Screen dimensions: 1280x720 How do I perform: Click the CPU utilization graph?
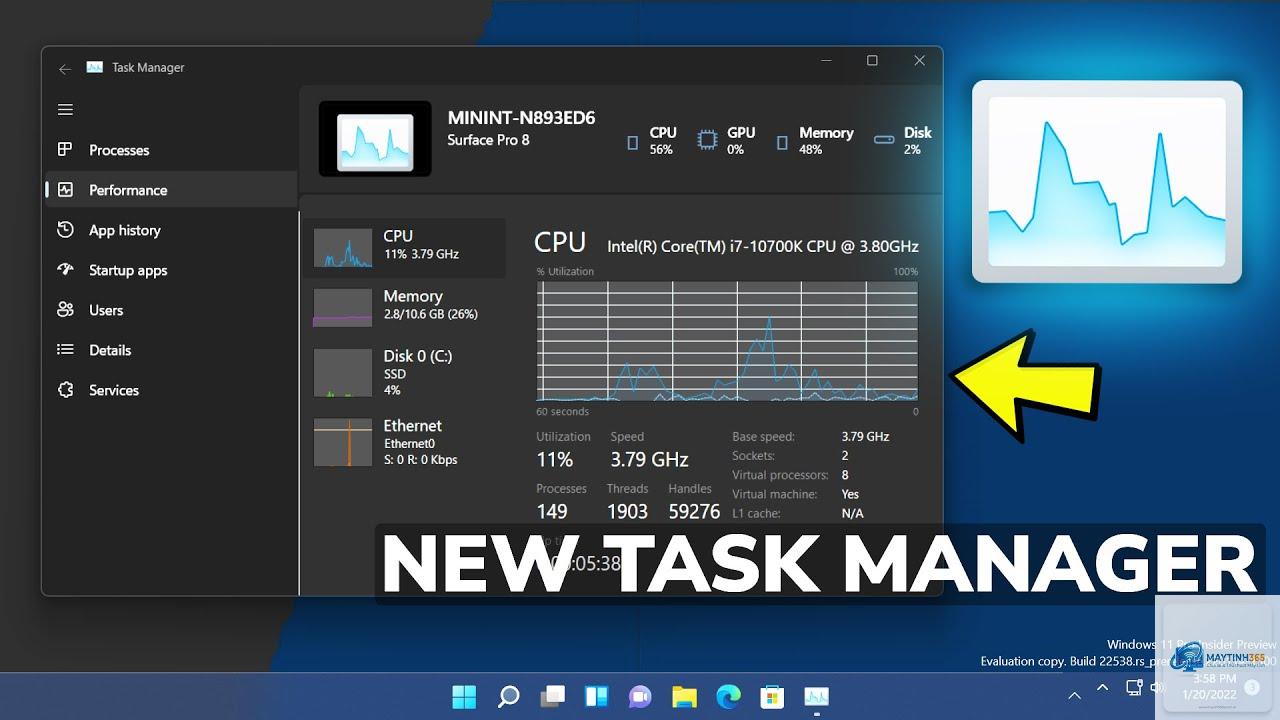pyautogui.click(x=727, y=341)
